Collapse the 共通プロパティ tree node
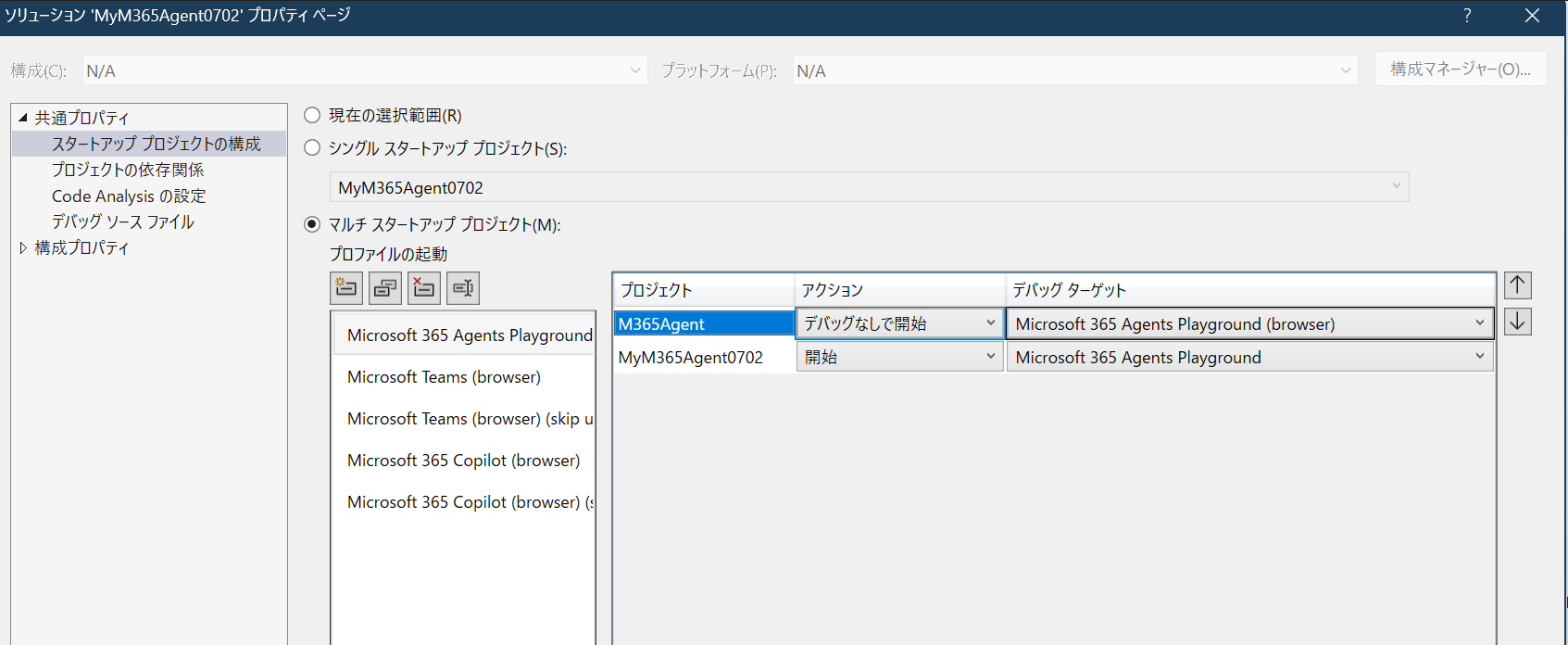The width and height of the screenshot is (1568, 645). click(x=23, y=118)
